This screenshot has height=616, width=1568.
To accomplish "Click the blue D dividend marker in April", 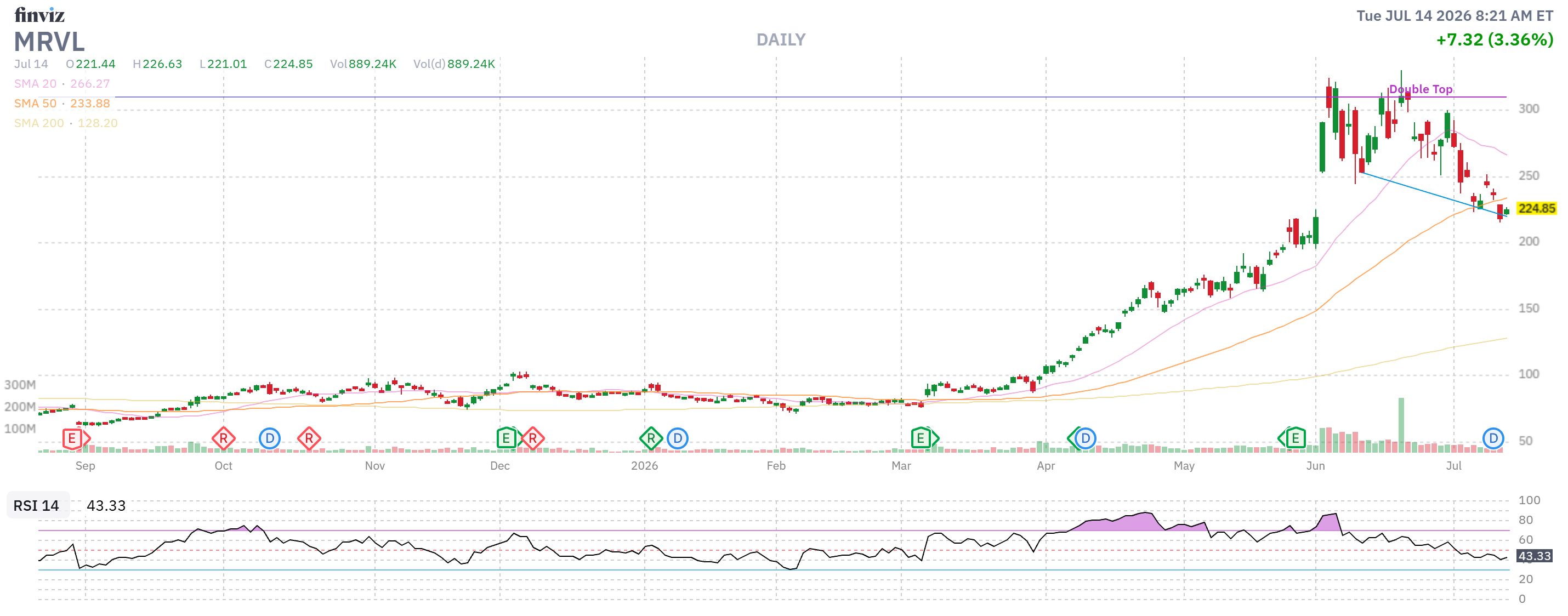I will [x=1086, y=438].
